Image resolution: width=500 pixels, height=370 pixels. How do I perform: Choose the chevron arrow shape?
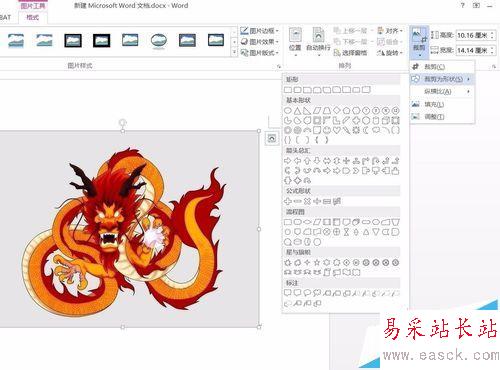(x=356, y=171)
